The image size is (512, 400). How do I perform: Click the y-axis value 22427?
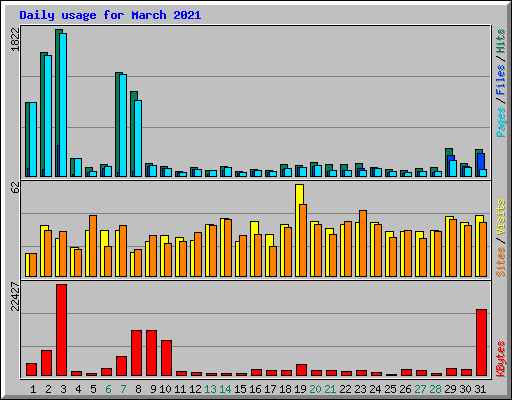[x=15, y=296]
